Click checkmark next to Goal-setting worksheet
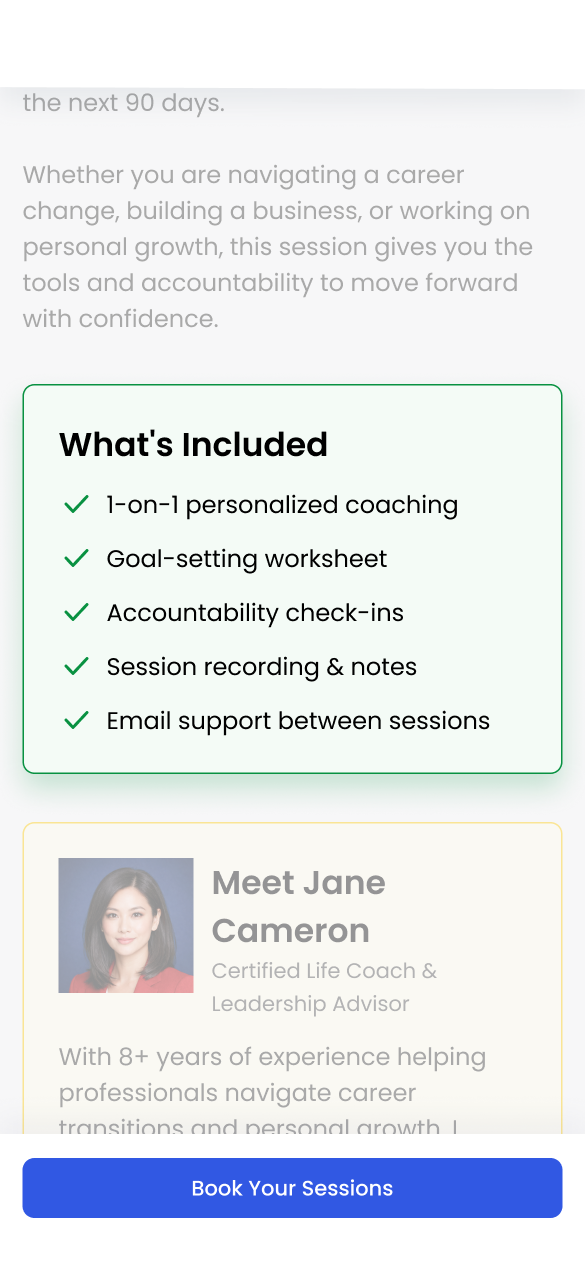This screenshot has width=585, height=1266. [x=77, y=559]
